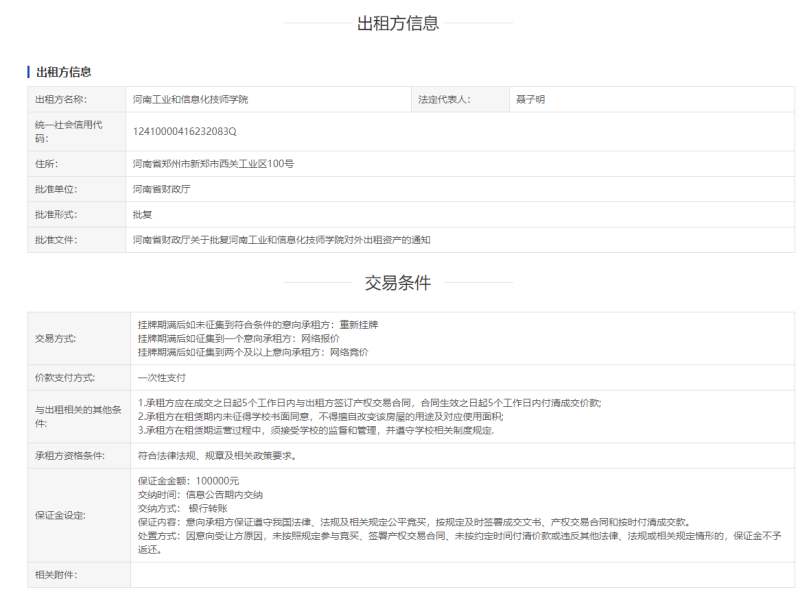
Task: Select condition 2 about 学校书面同意
Action: click(x=321, y=417)
